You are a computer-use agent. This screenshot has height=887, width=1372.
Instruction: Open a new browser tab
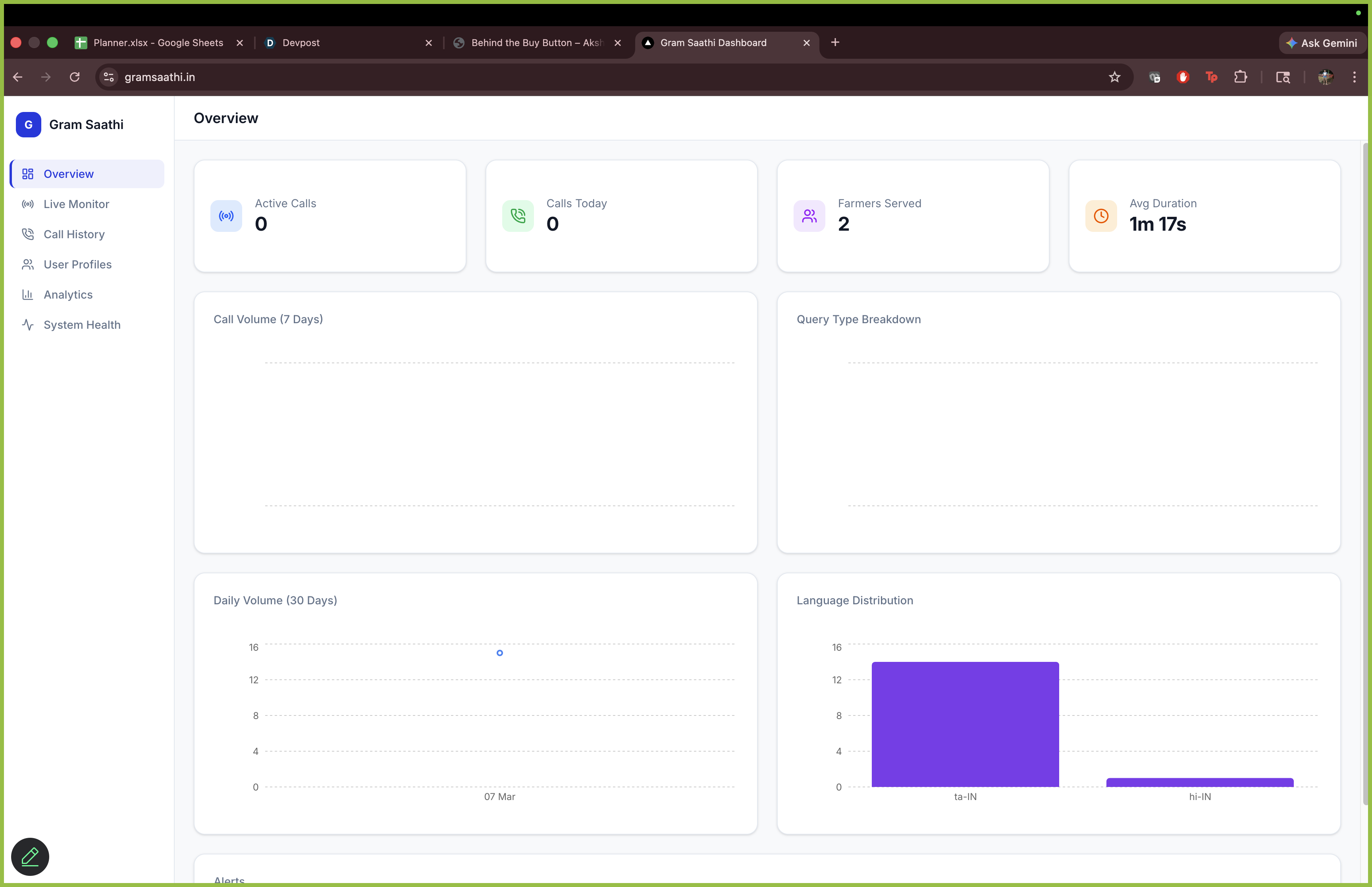coord(835,42)
